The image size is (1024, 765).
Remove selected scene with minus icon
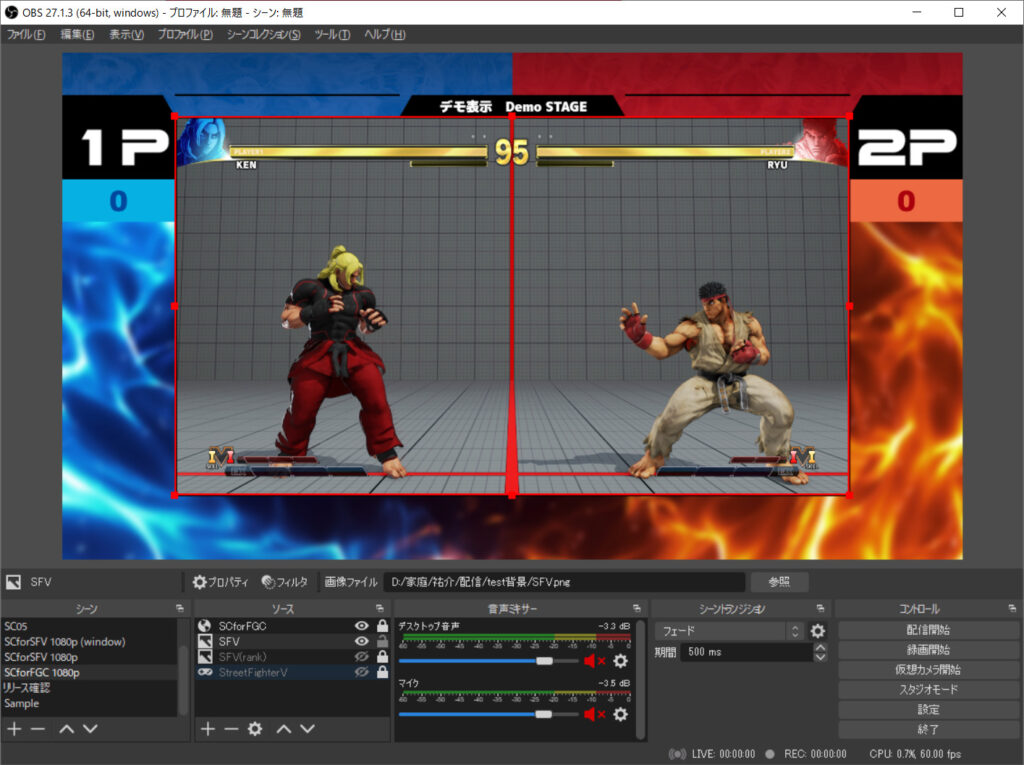tap(38, 728)
